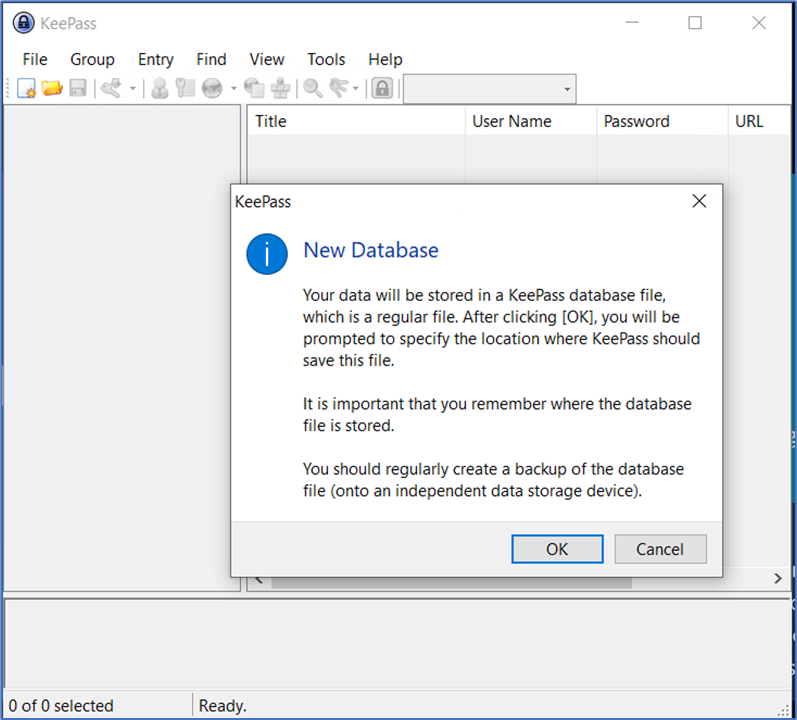Expand the Open URL dropdown arrow
The image size is (797, 720).
[234, 89]
